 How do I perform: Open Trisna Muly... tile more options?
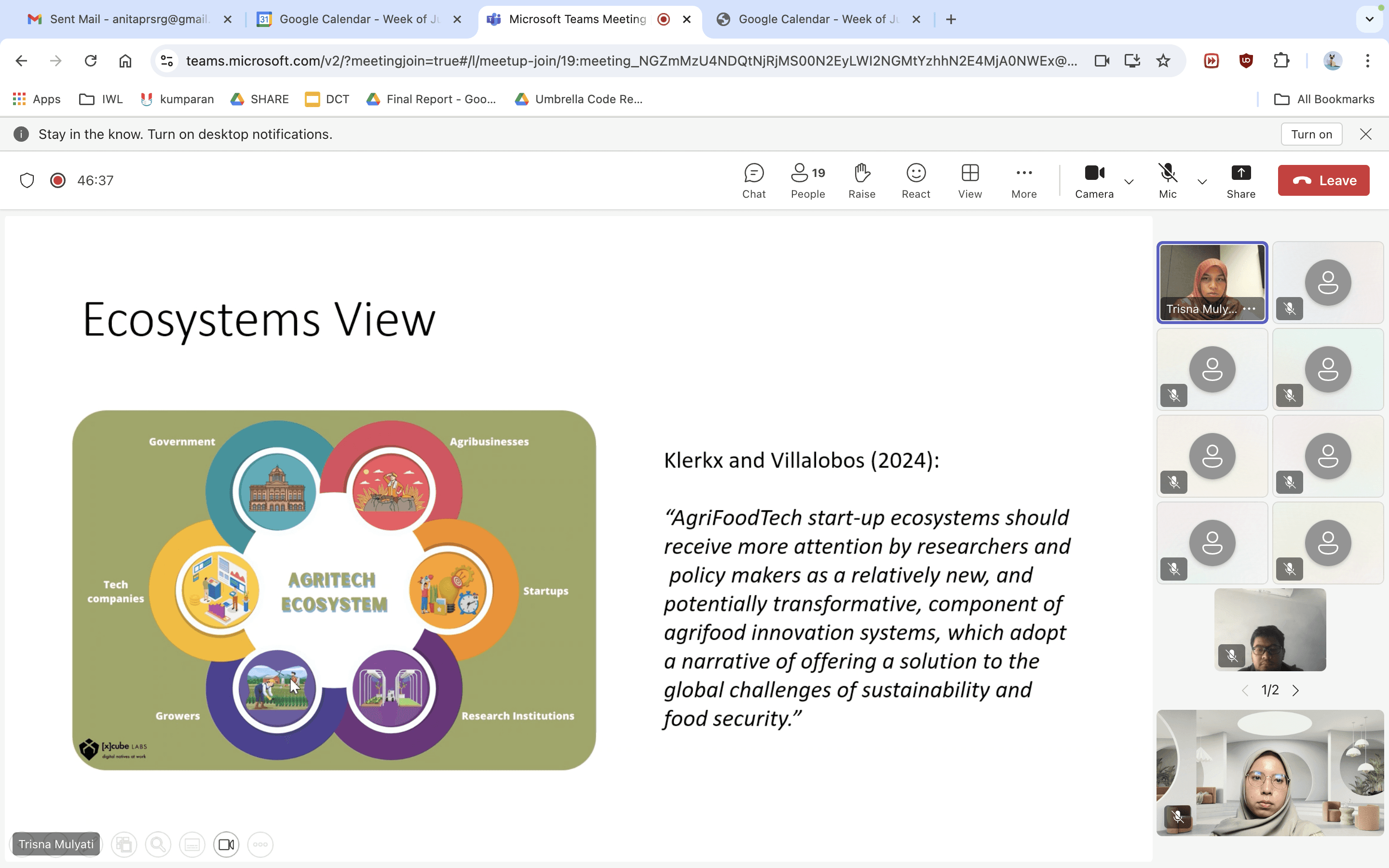tap(1249, 309)
